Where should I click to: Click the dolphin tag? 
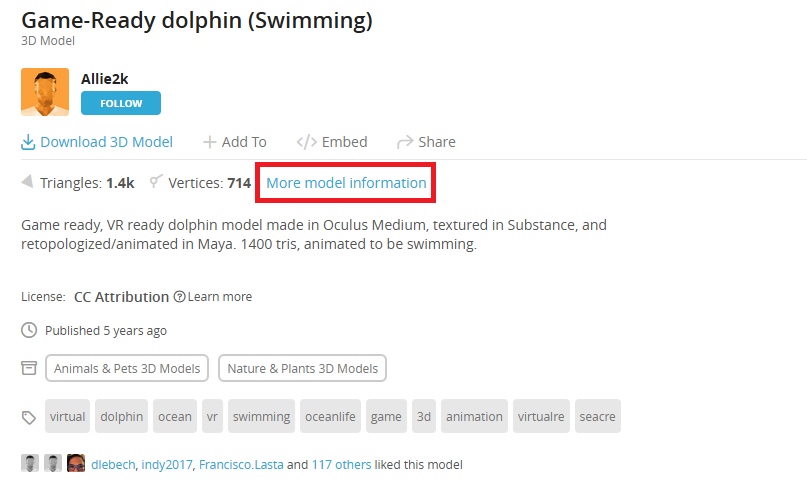coord(122,416)
